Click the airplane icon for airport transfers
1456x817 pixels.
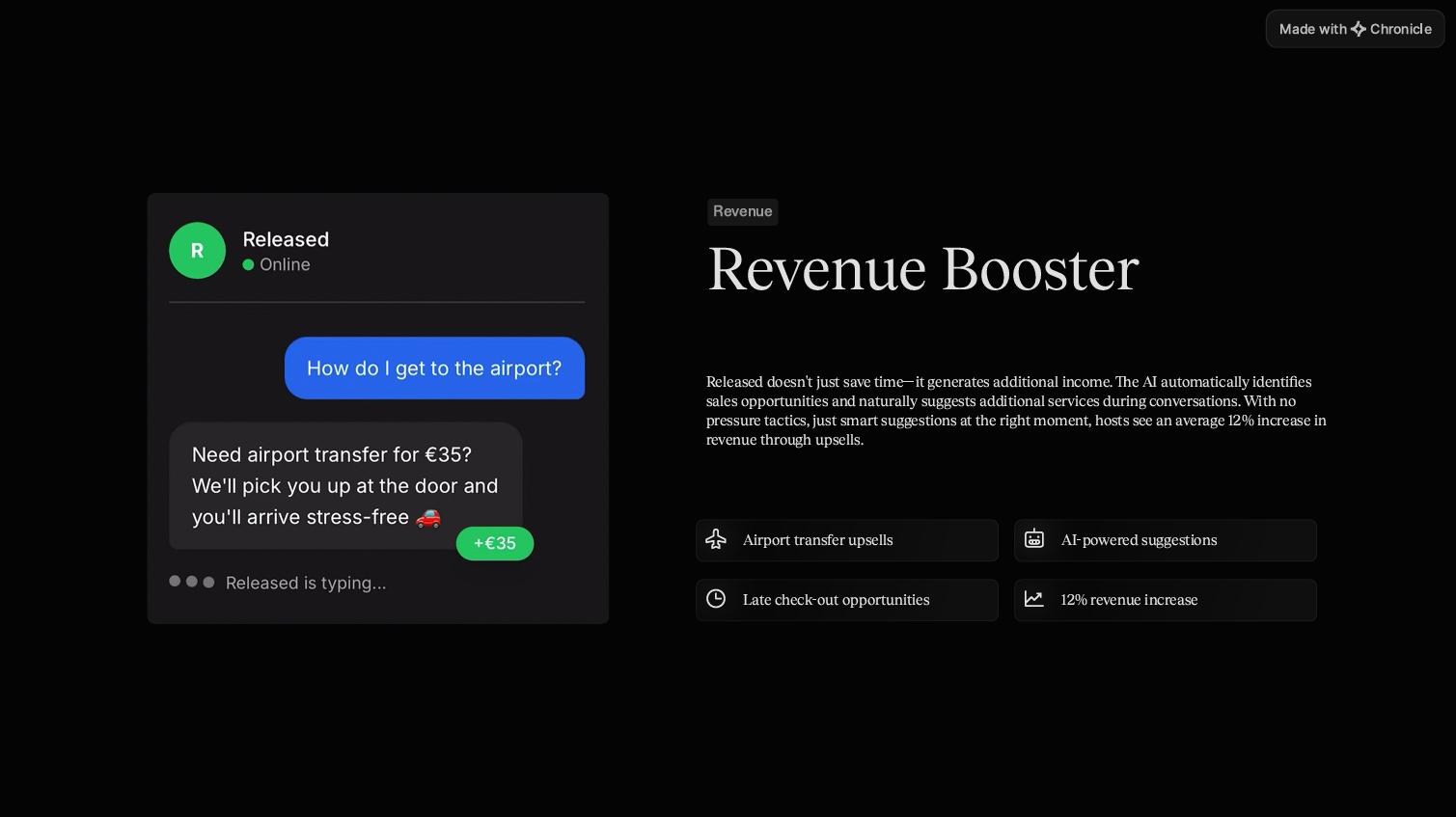(x=716, y=539)
